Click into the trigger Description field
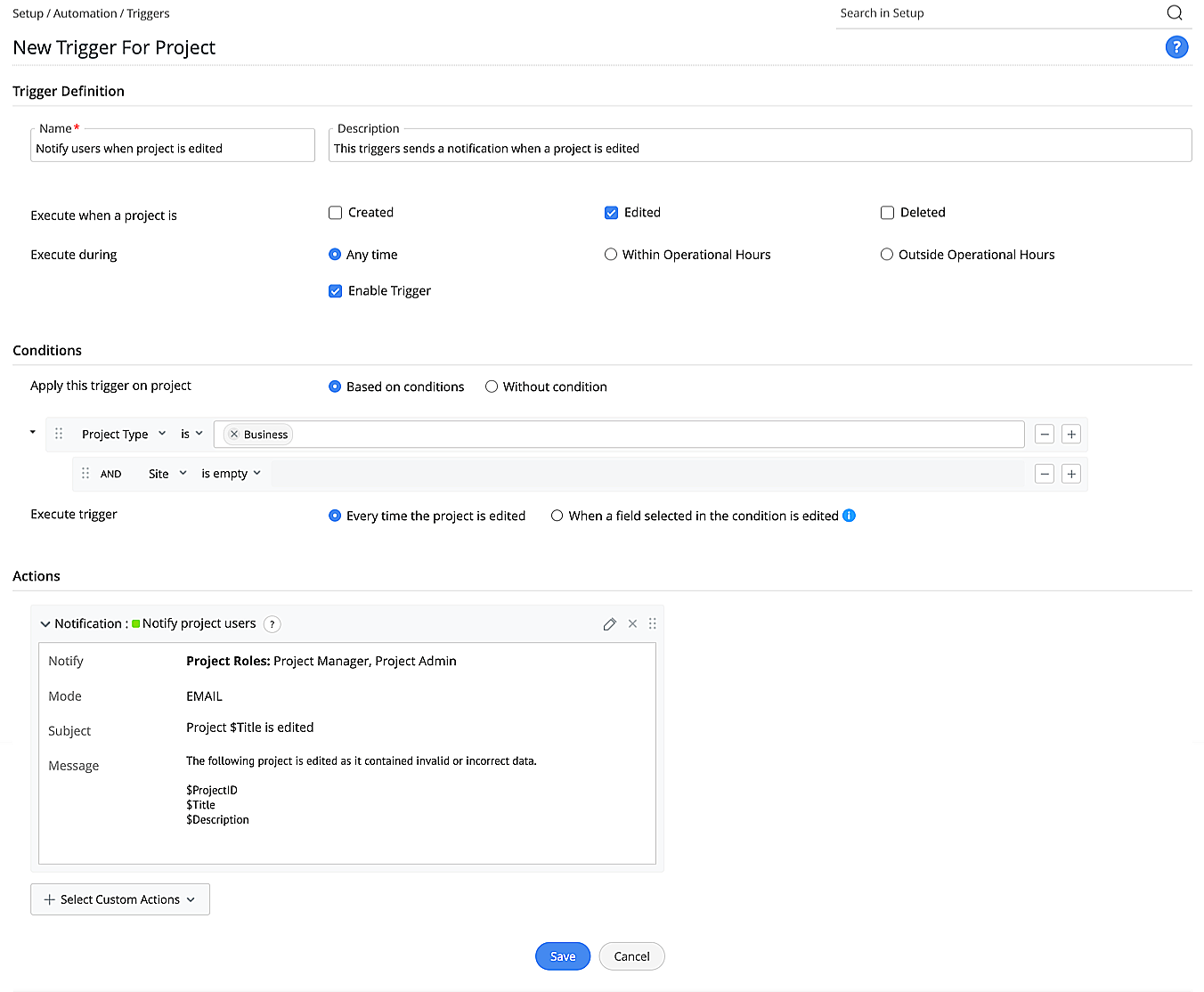1204x992 pixels. (x=759, y=149)
